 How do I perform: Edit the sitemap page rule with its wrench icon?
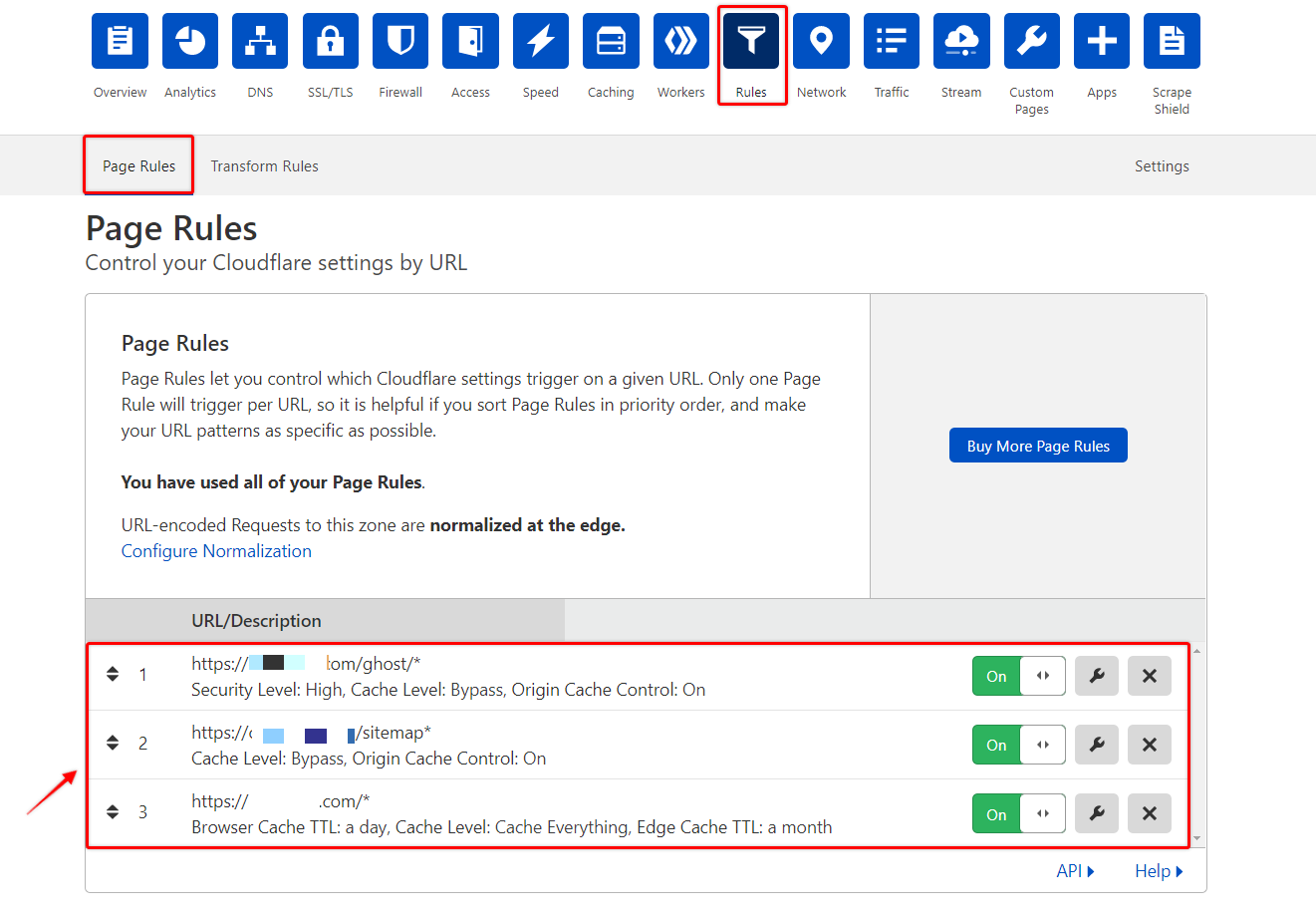pos(1097,745)
